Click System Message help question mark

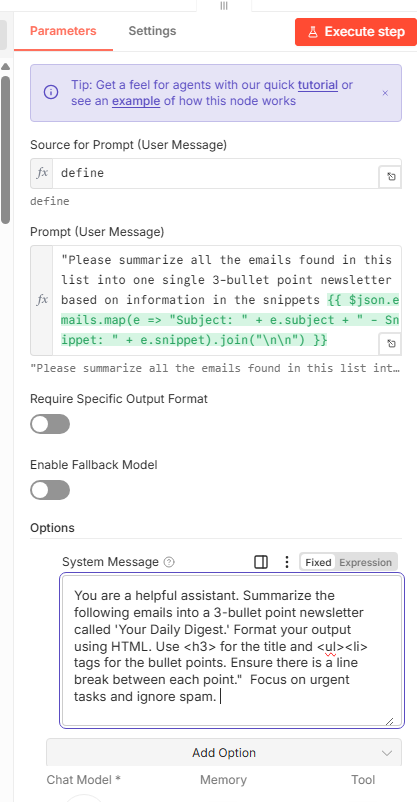(169, 562)
